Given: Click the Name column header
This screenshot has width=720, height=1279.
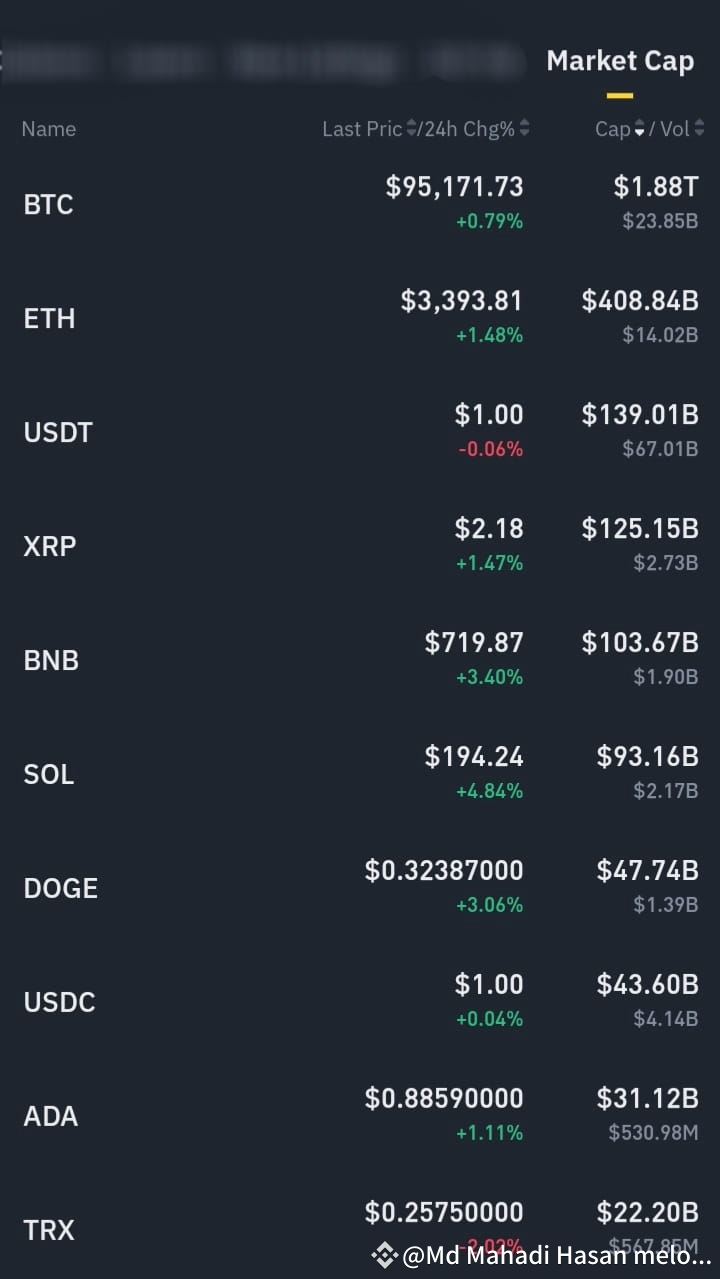Looking at the screenshot, I should [x=48, y=129].
